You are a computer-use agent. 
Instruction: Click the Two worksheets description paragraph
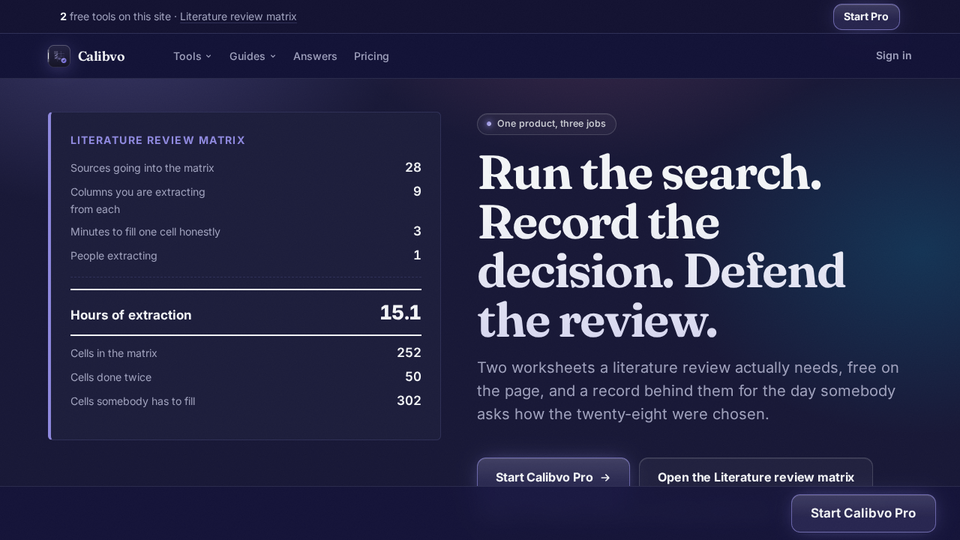[688, 391]
